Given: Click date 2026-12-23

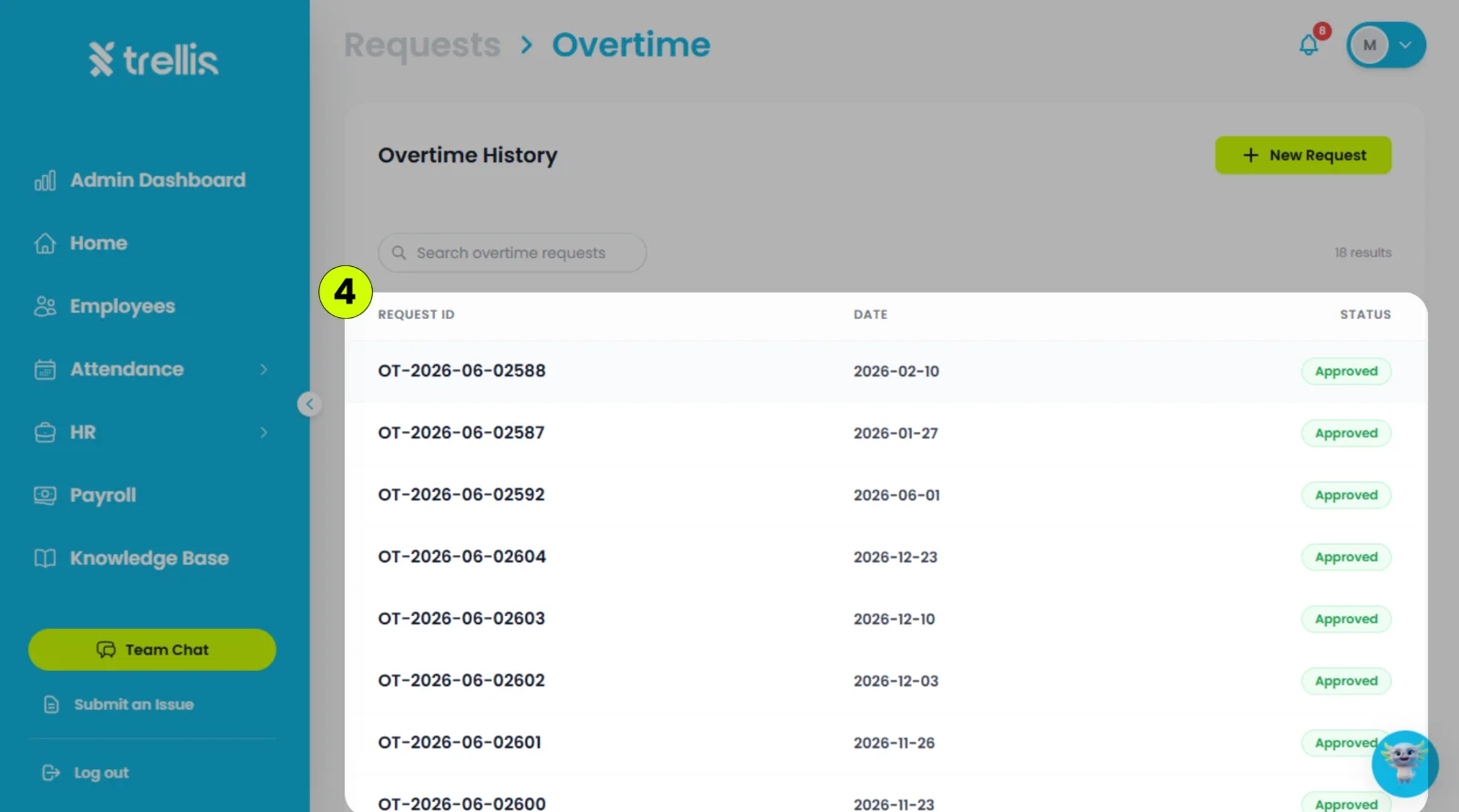Looking at the screenshot, I should pyautogui.click(x=895, y=557).
